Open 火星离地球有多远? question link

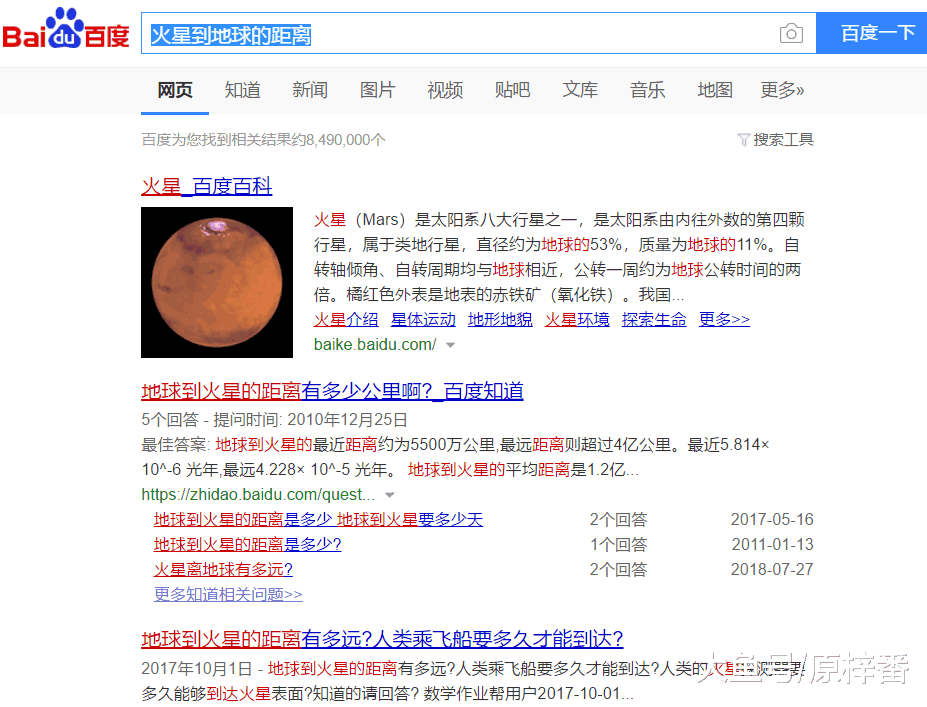click(223, 569)
